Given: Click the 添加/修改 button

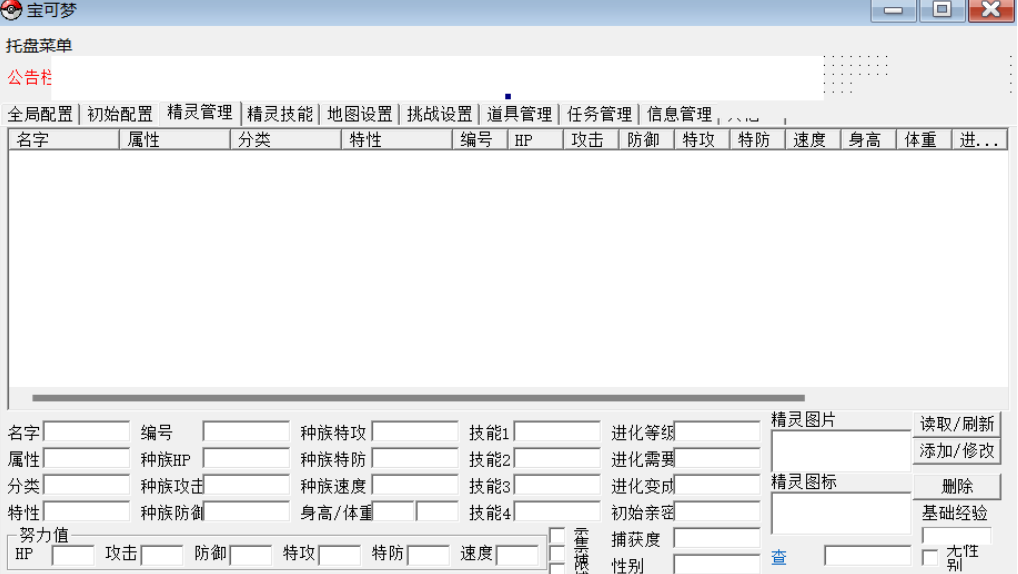Looking at the screenshot, I should 957,451.
